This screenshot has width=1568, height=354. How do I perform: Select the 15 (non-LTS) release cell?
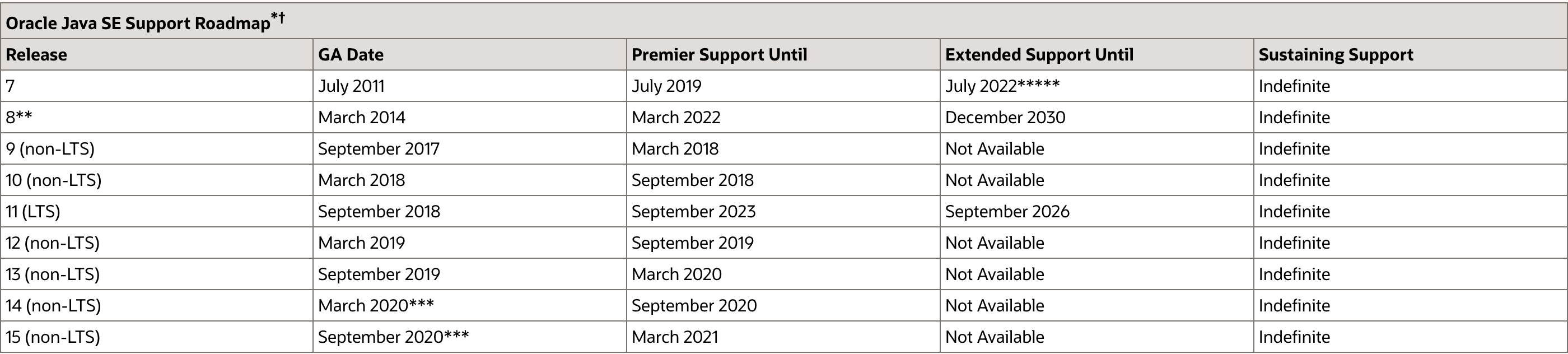coord(53,337)
